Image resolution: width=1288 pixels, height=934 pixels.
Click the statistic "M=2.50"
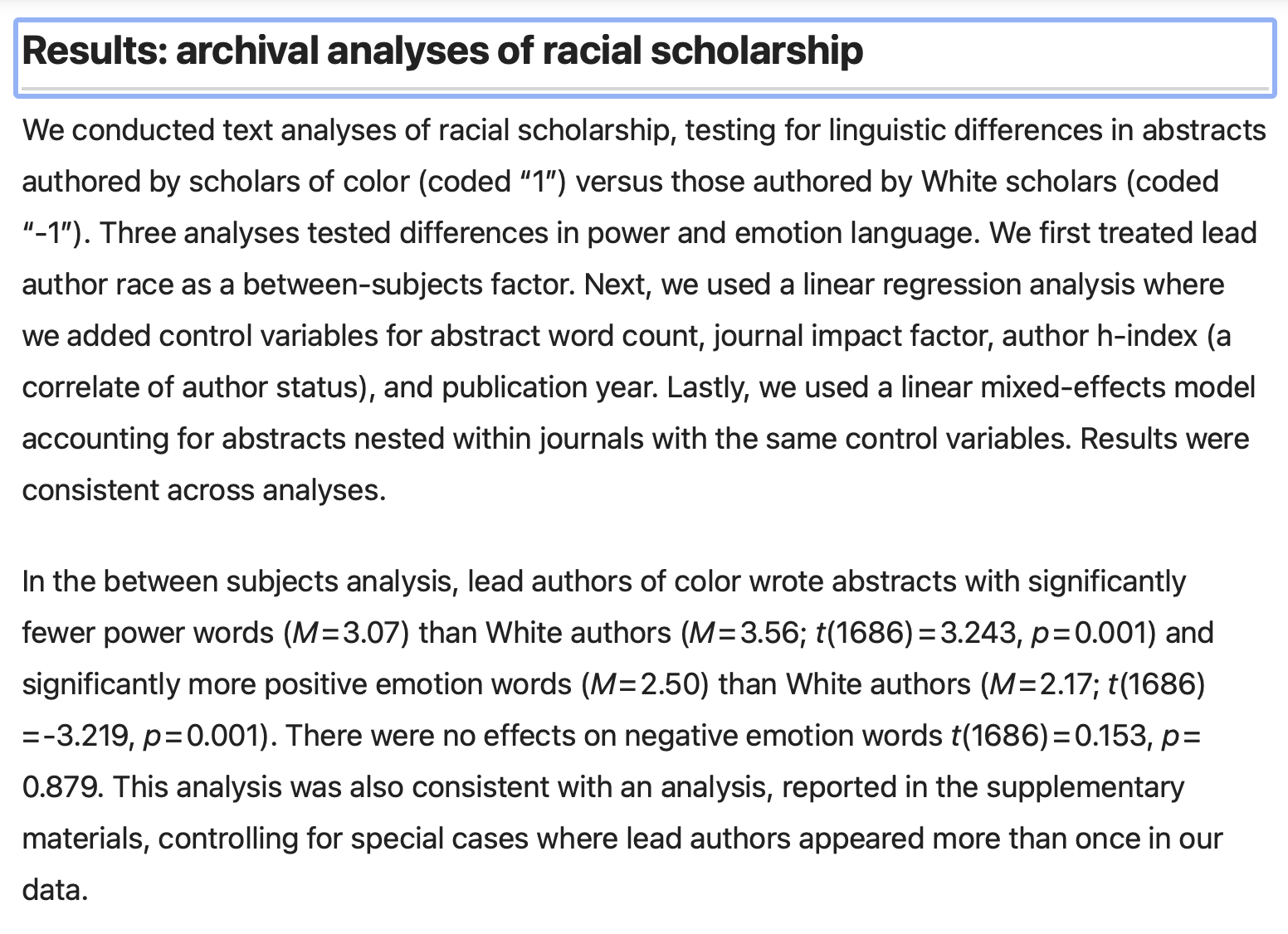[x=644, y=684]
